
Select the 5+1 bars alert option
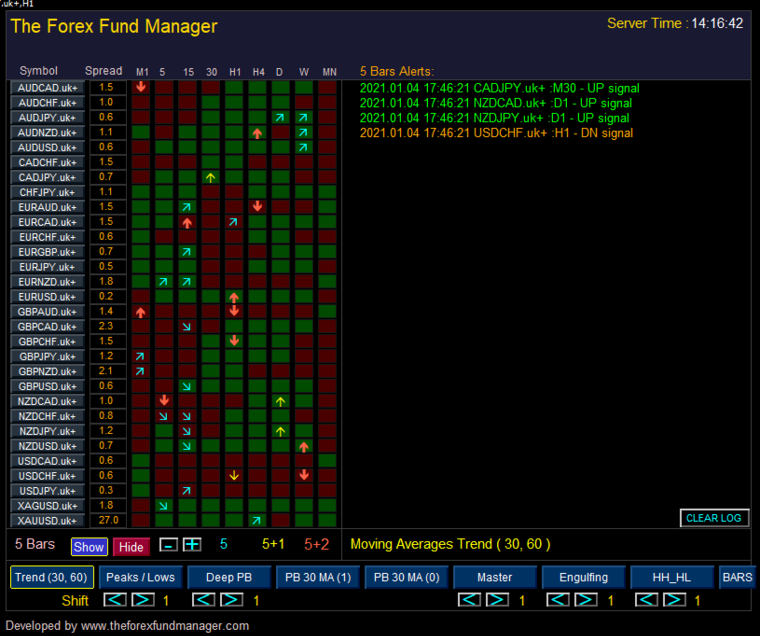point(272,545)
